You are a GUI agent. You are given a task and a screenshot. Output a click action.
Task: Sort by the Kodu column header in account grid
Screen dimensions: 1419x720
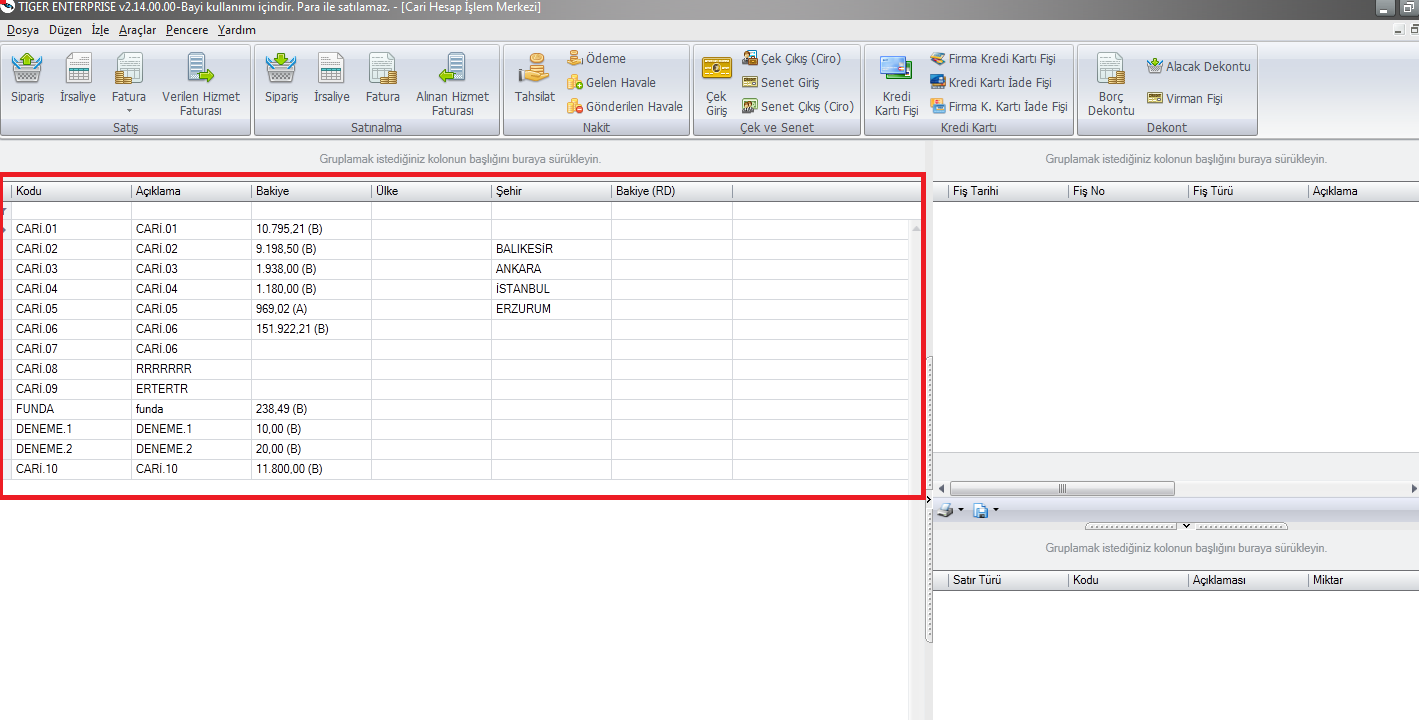click(x=71, y=191)
